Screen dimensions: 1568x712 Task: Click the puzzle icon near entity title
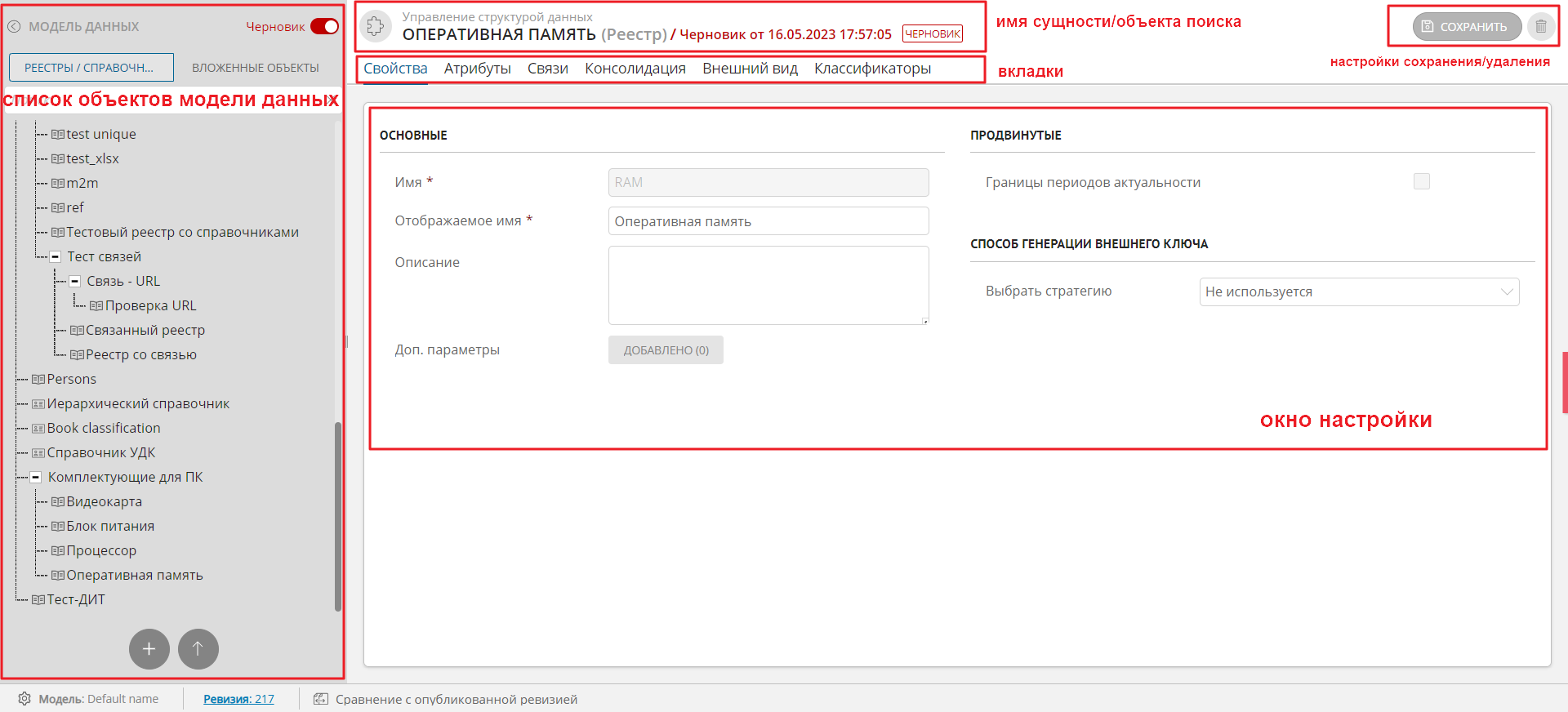click(375, 26)
